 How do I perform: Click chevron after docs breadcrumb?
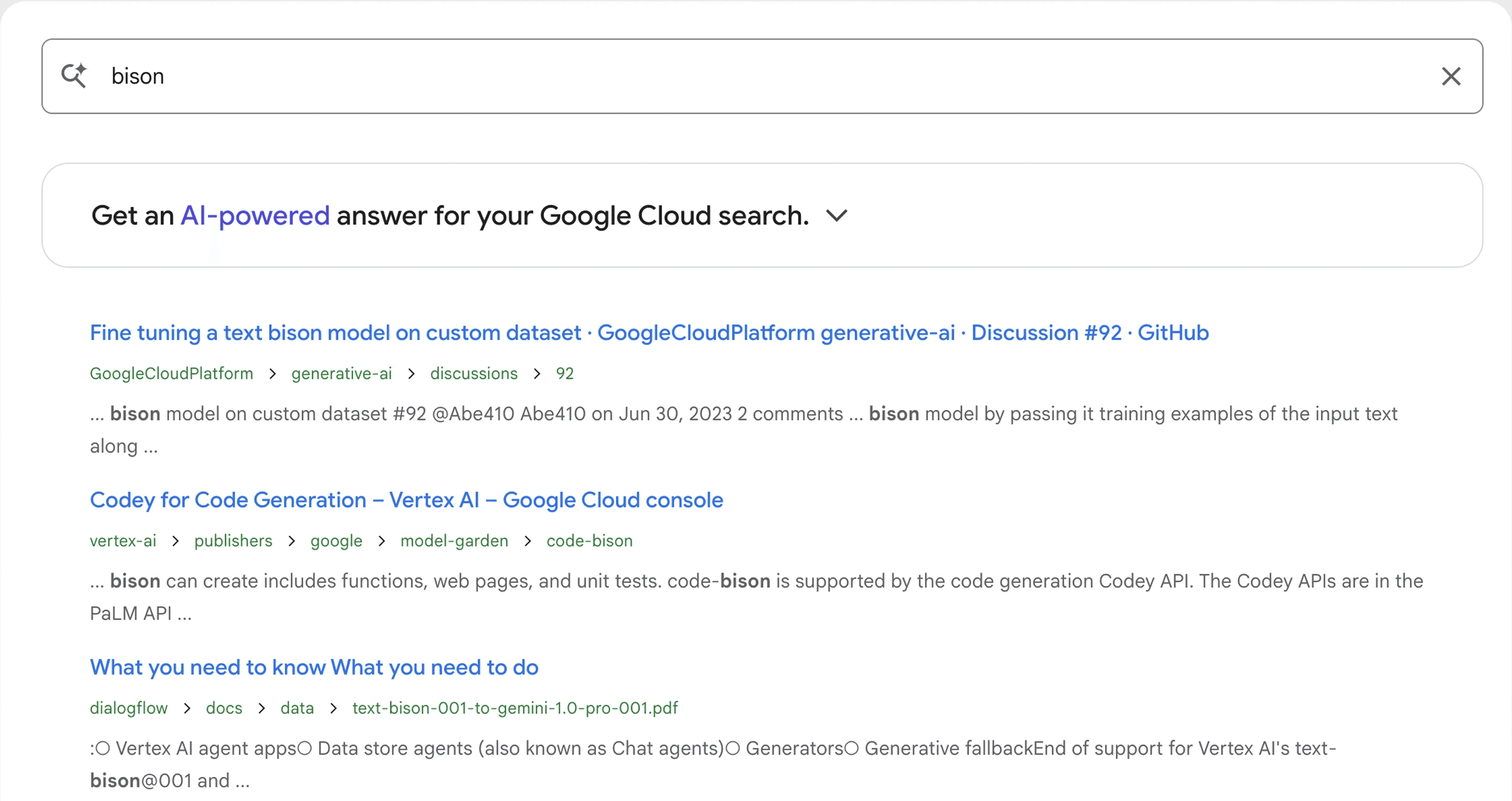[261, 708]
